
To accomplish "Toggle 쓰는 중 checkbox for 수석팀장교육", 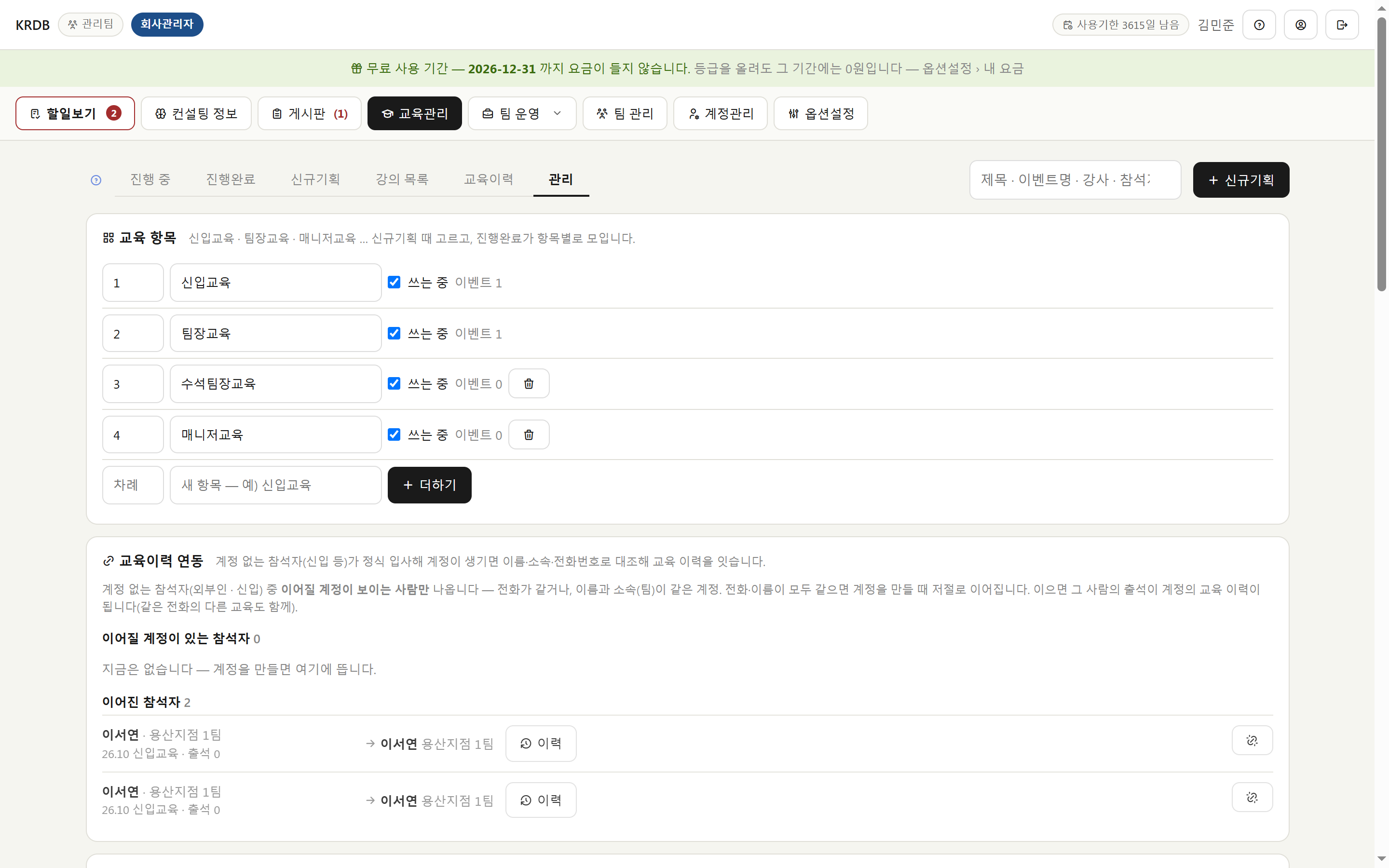I will [394, 383].
